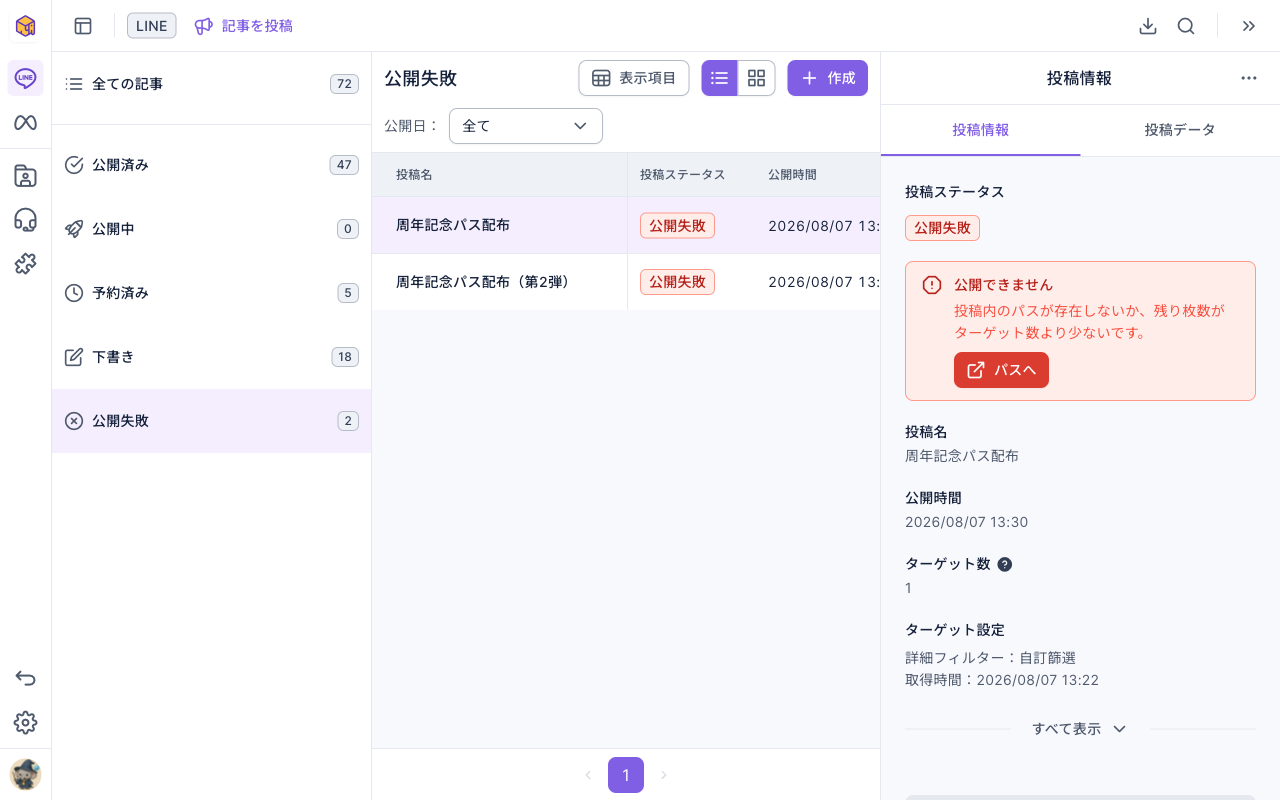Toggle the sidebar layout panel icon
This screenshot has width=1280, height=800.
pos(83,26)
